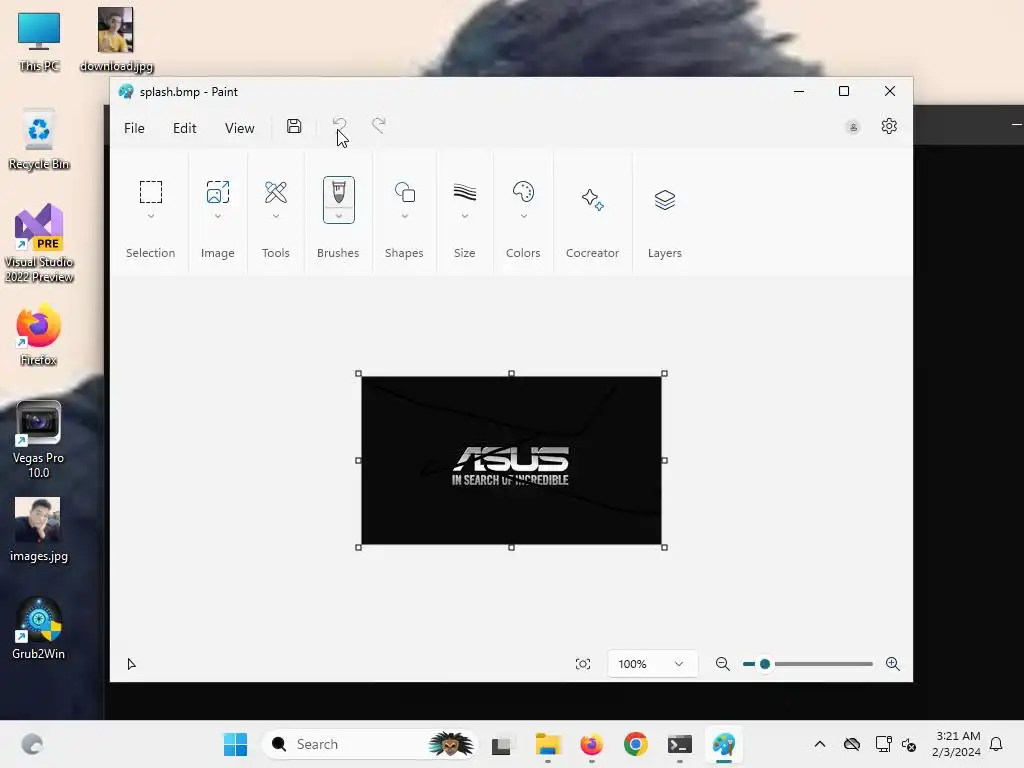Click the Colors label
The image size is (1024, 768).
coord(523,253)
